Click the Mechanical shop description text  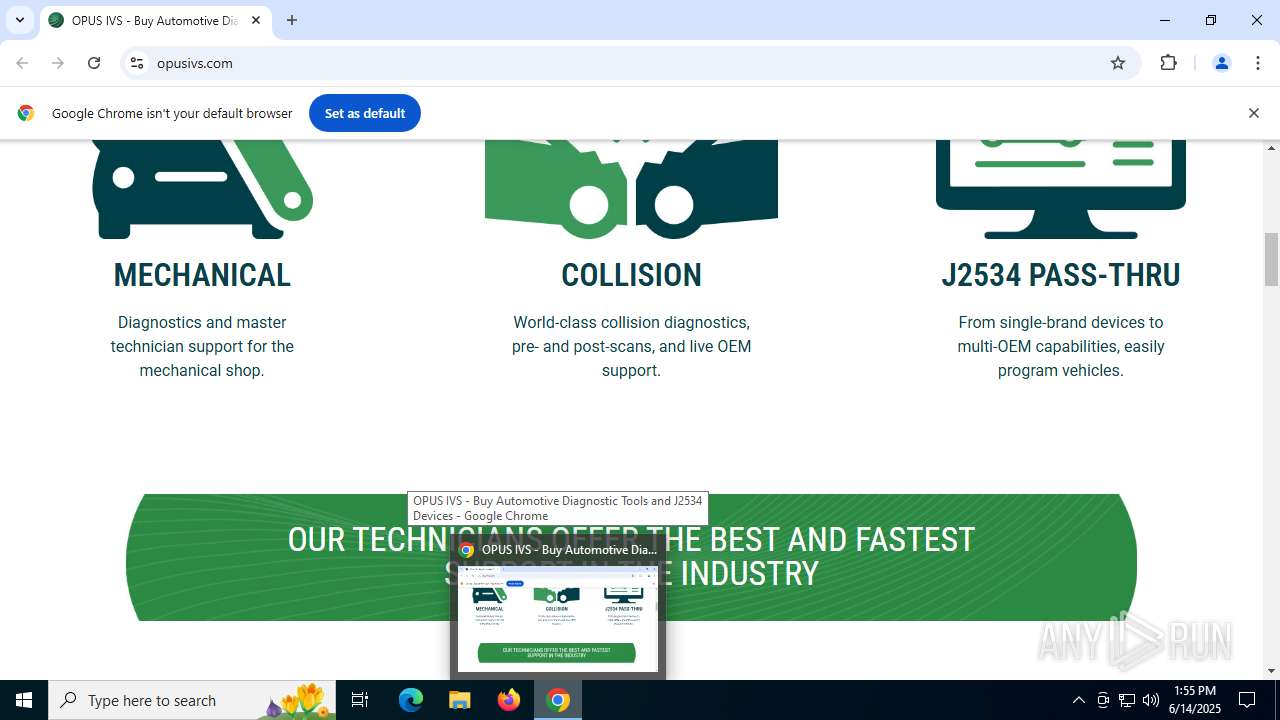(x=202, y=346)
